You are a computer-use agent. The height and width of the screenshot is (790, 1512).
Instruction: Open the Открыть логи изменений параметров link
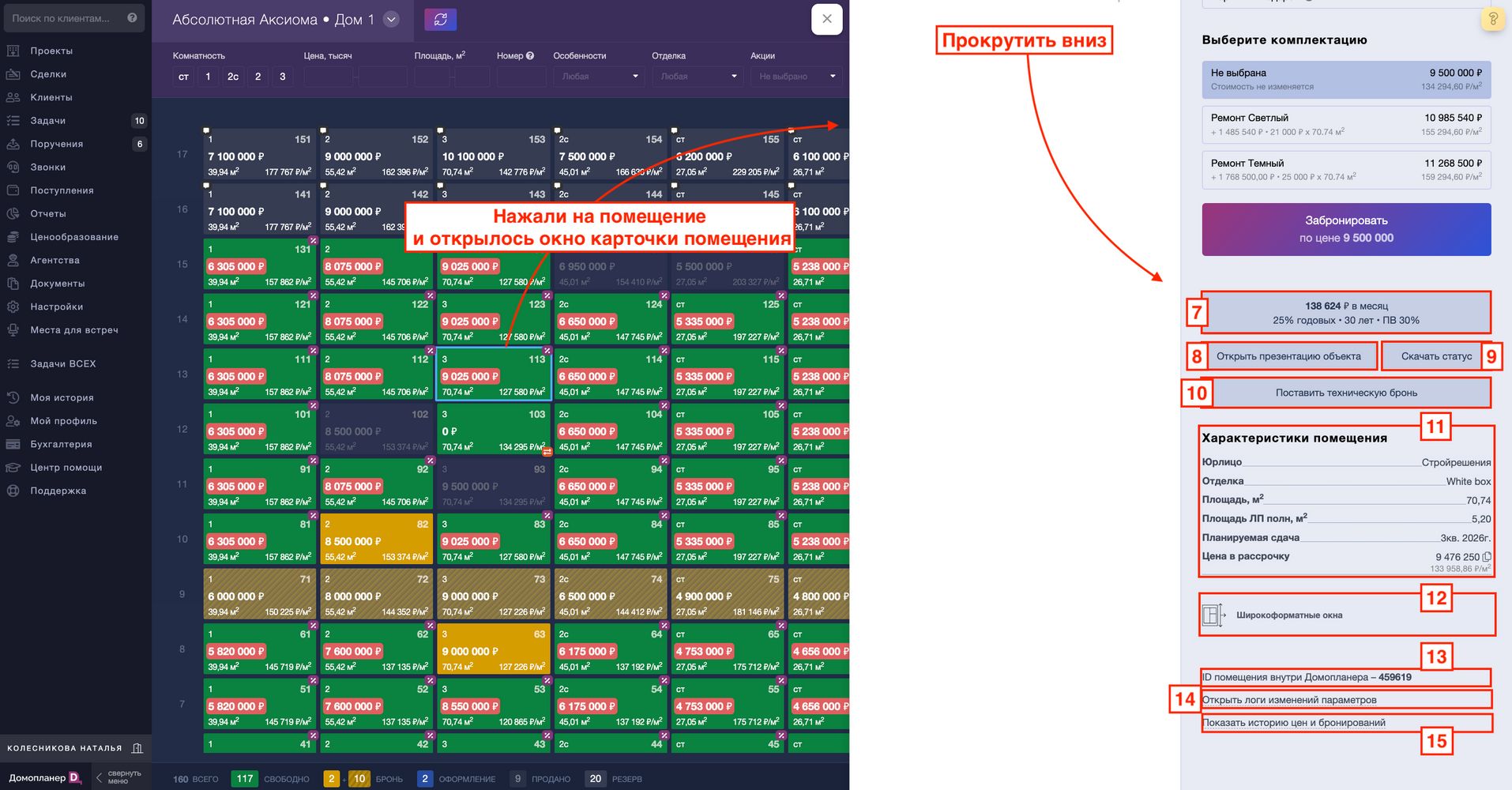point(1289,700)
